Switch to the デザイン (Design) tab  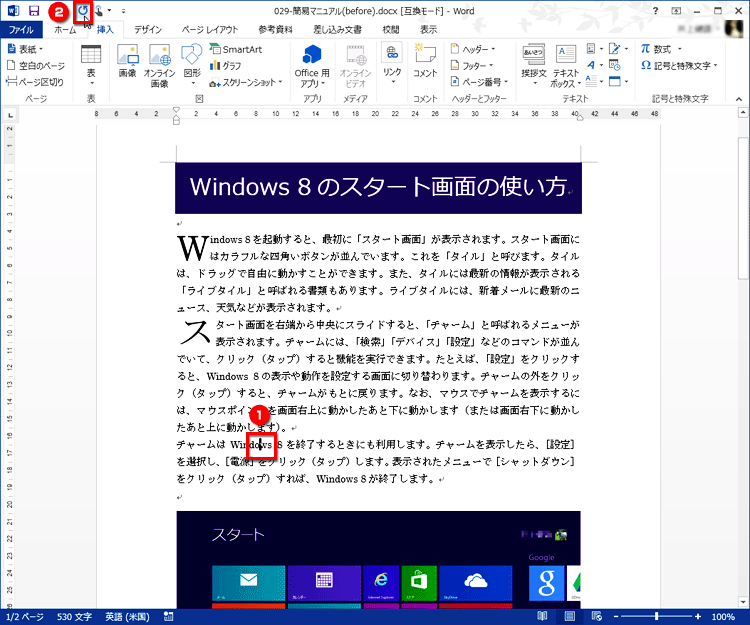(x=148, y=30)
